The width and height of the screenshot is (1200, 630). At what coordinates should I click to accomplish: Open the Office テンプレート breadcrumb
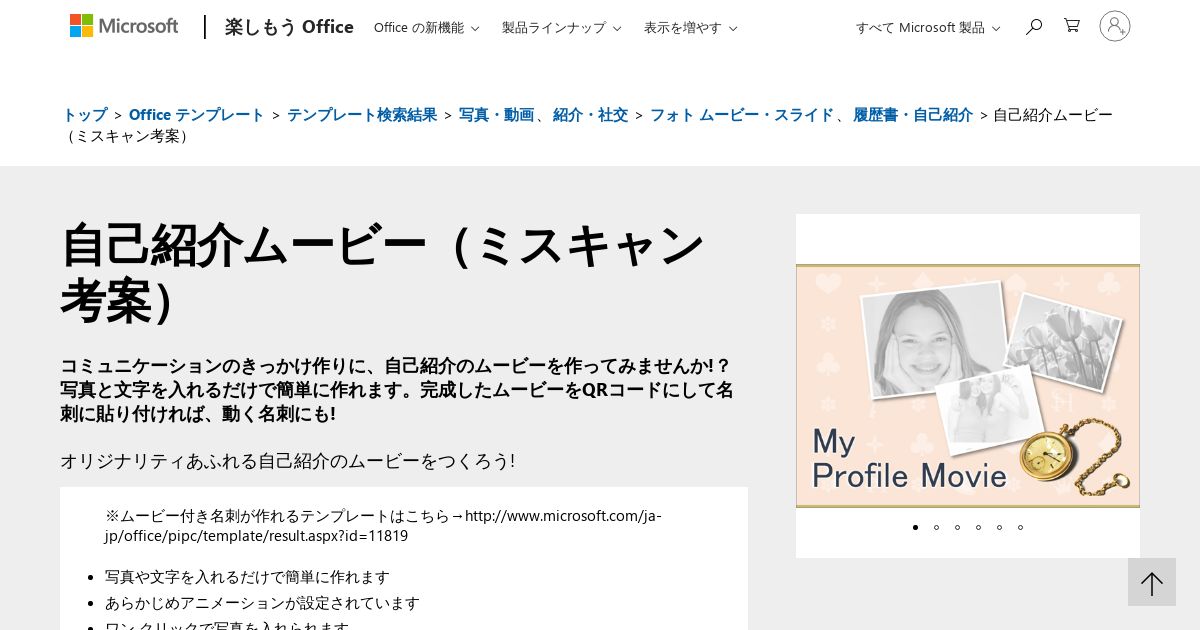pos(197,115)
